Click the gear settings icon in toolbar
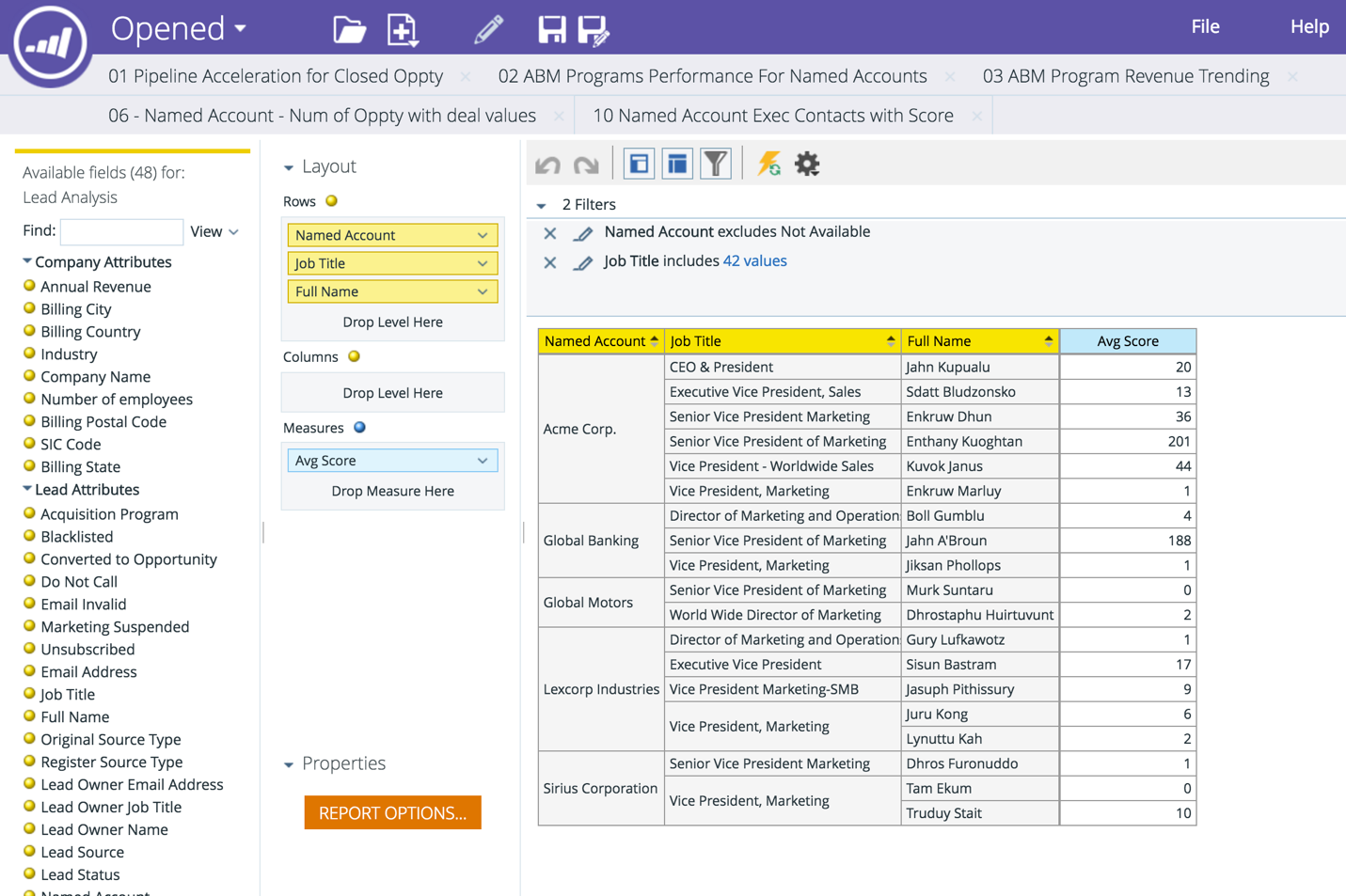1346x896 pixels. tap(807, 165)
